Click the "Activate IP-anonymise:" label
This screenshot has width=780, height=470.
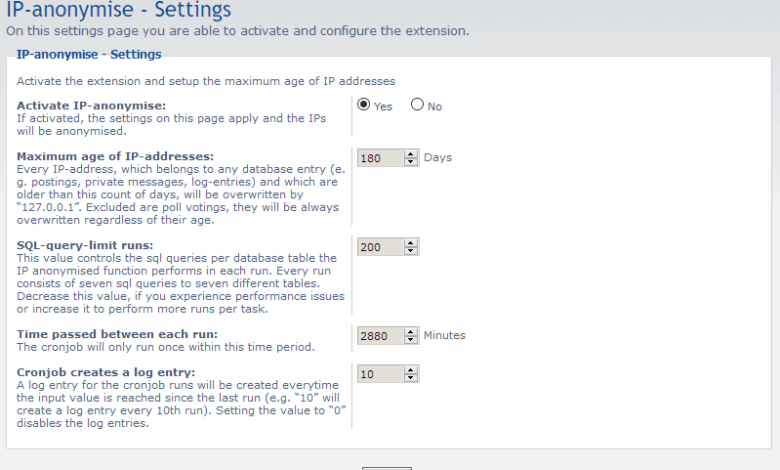[x=91, y=105]
